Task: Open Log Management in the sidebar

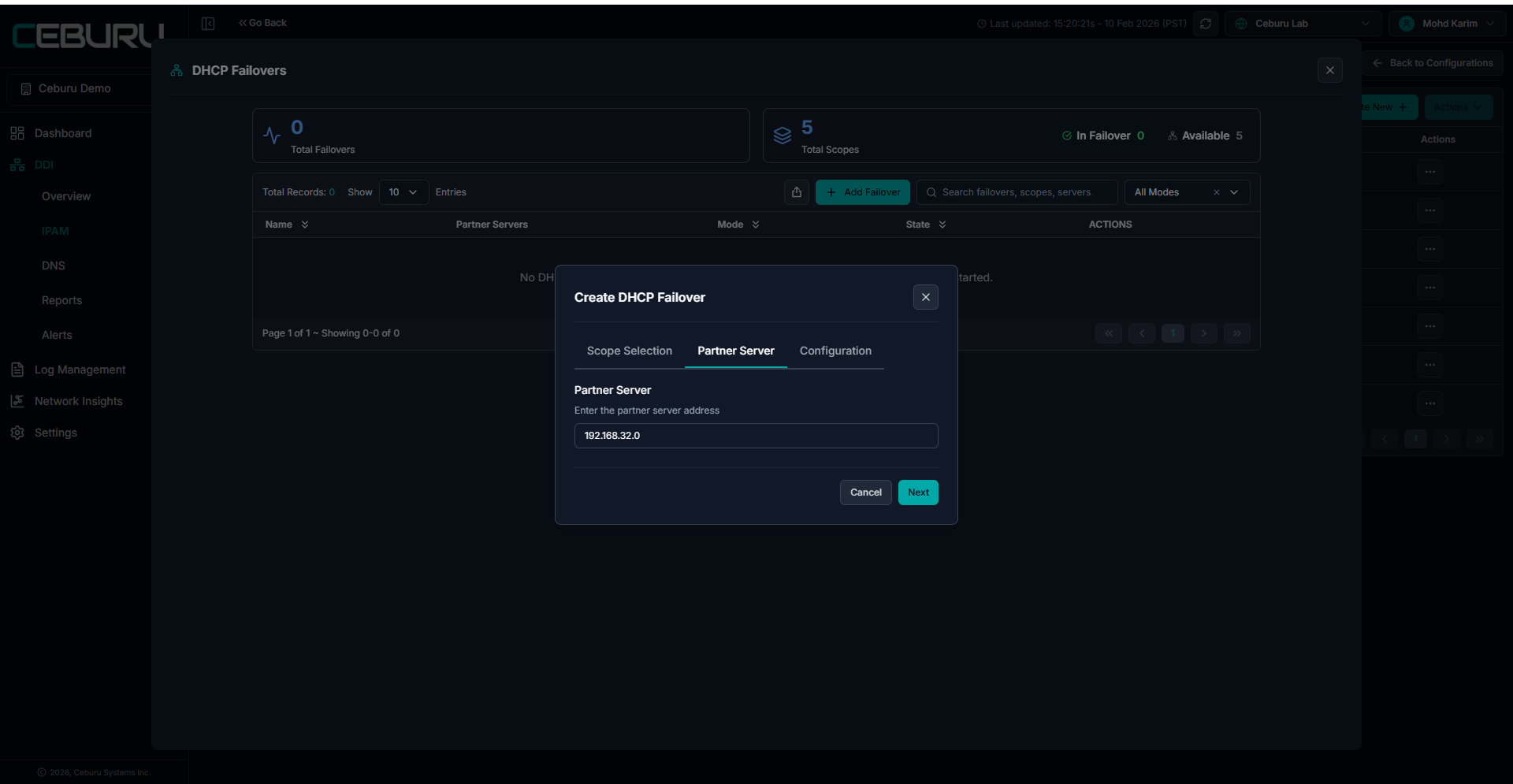Action: click(80, 370)
